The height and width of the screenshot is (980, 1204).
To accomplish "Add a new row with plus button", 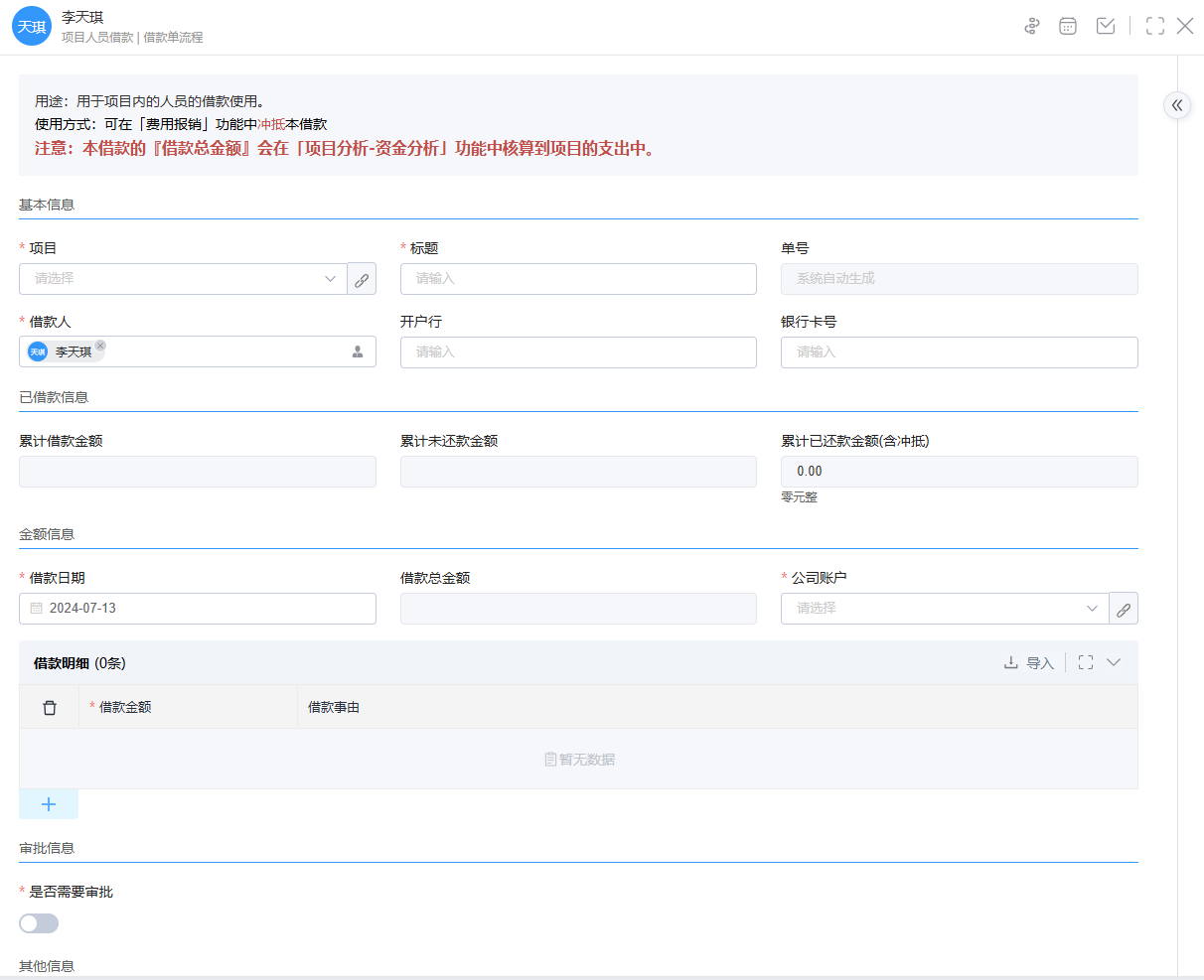I will 49,805.
